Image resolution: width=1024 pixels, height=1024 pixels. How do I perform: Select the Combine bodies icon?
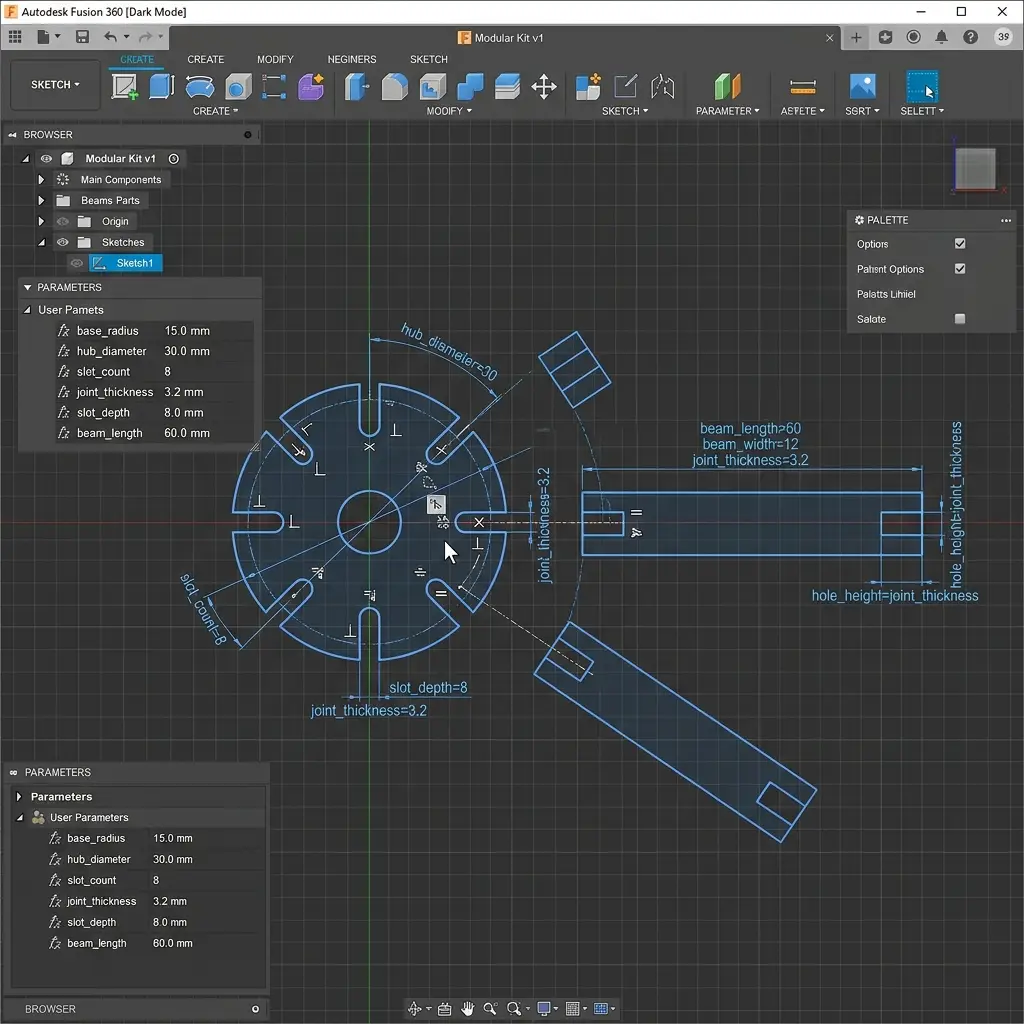tap(470, 86)
